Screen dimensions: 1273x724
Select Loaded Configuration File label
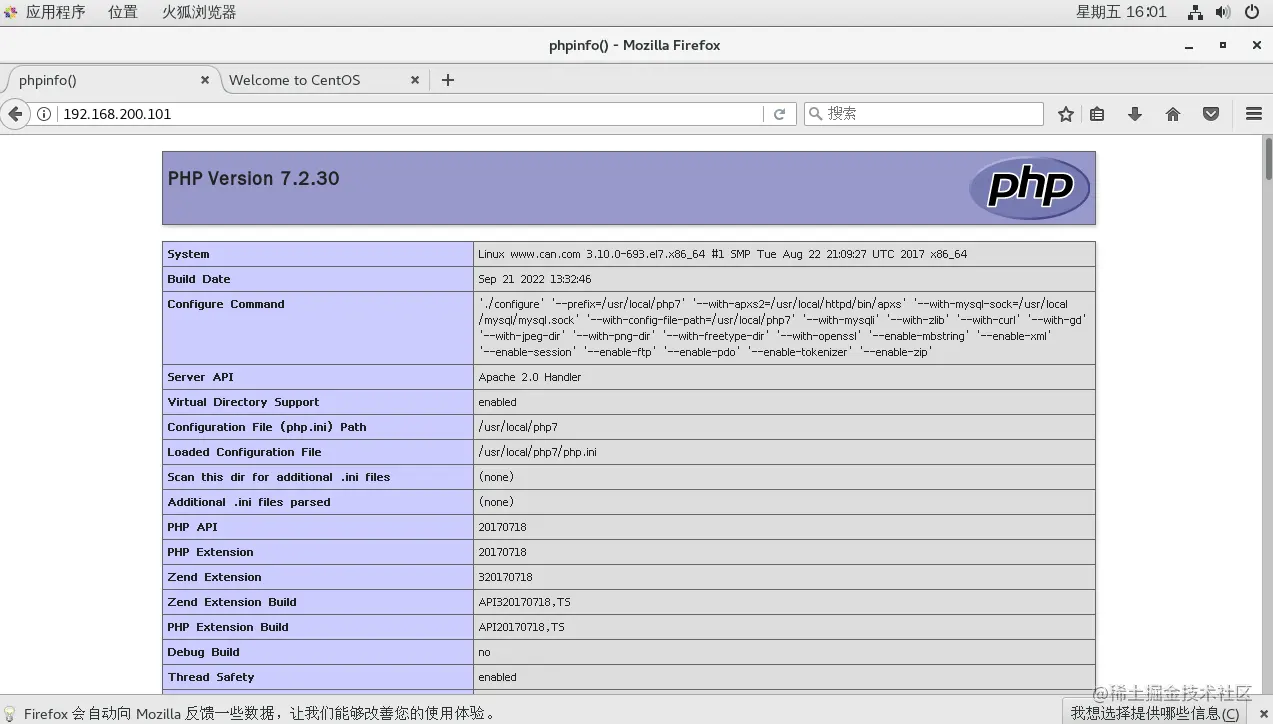[x=244, y=452]
